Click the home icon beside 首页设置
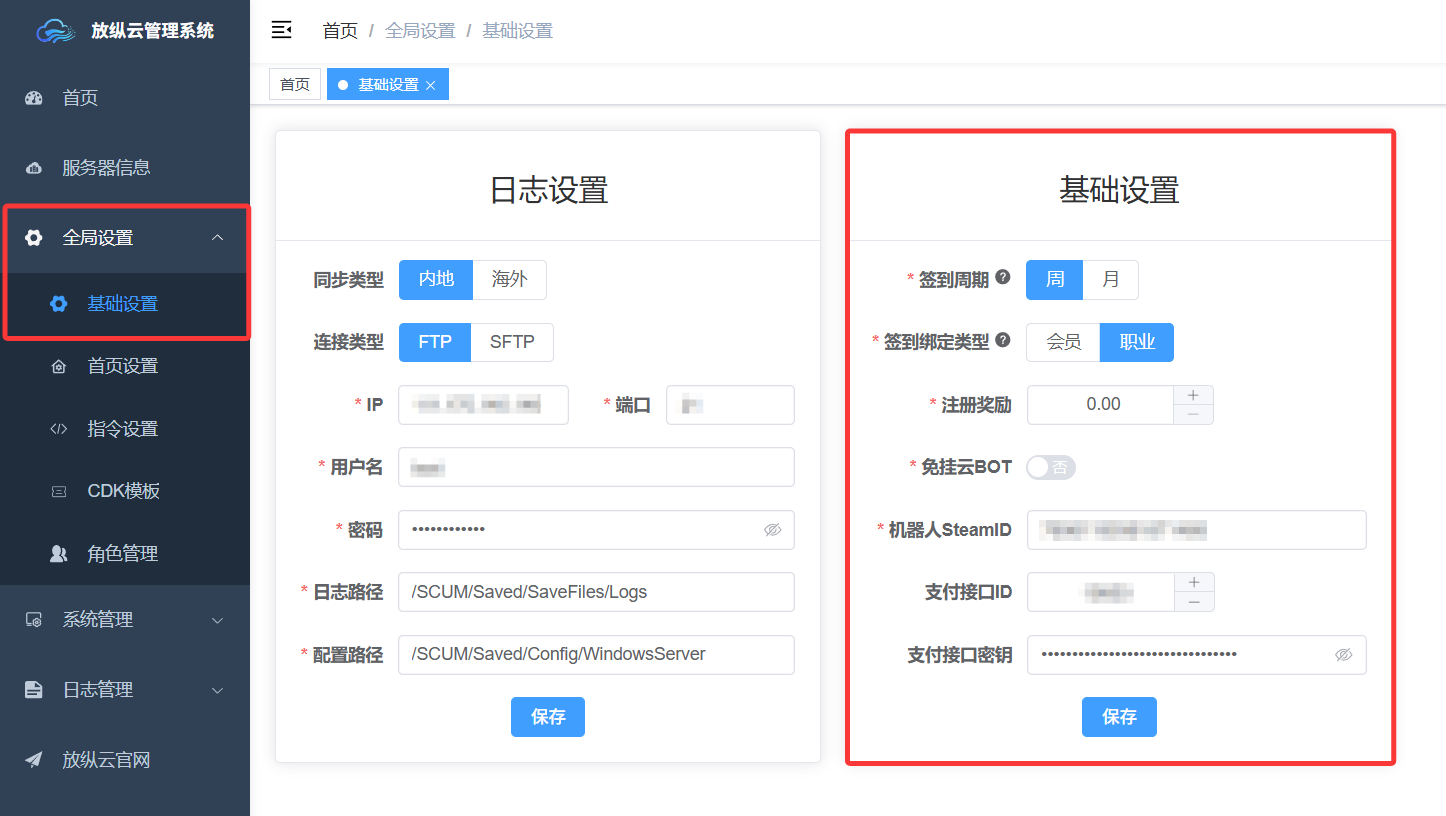1446x816 pixels. coord(59,366)
